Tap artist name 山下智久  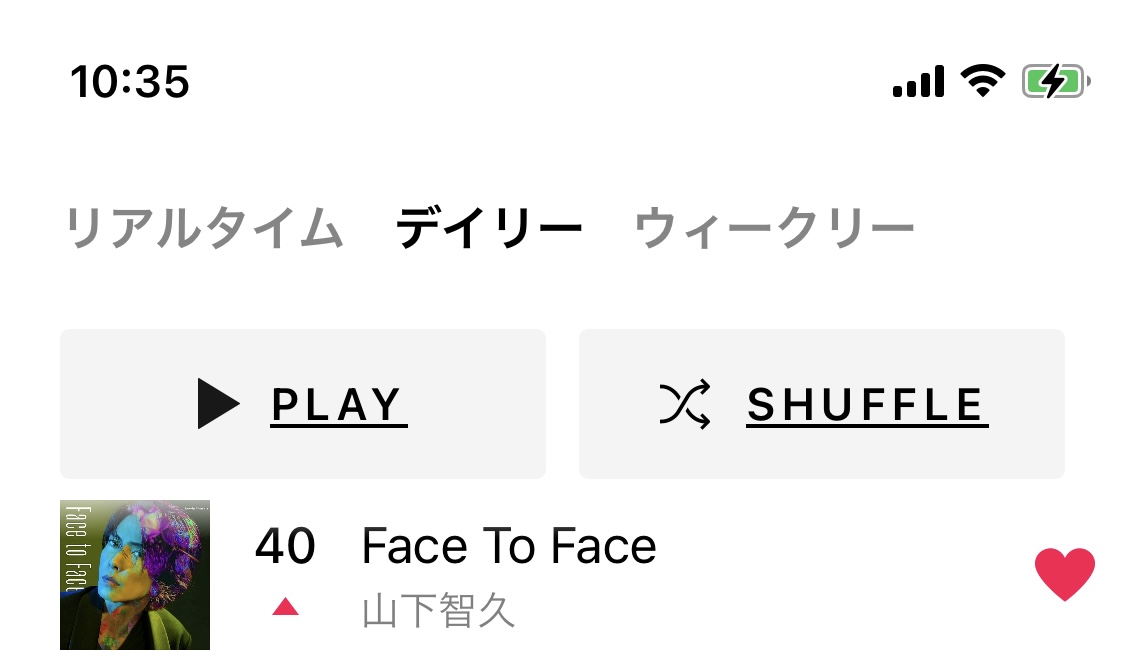point(438,611)
